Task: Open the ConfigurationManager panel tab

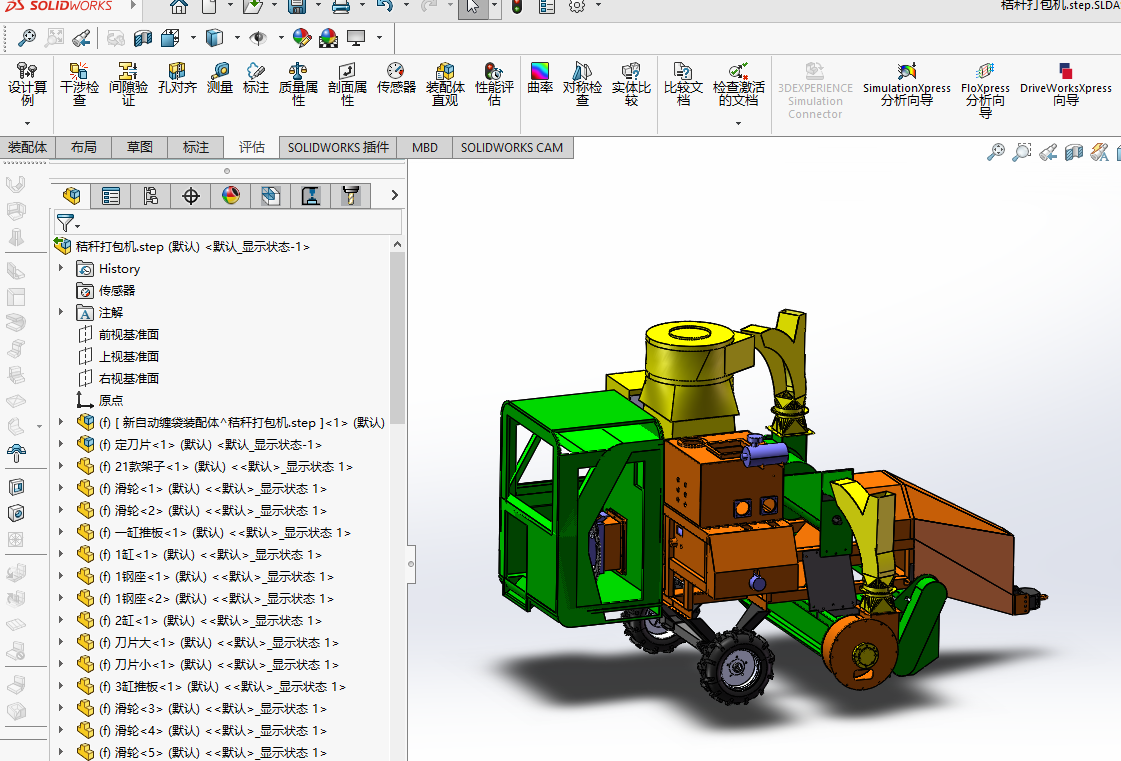Action: point(150,195)
